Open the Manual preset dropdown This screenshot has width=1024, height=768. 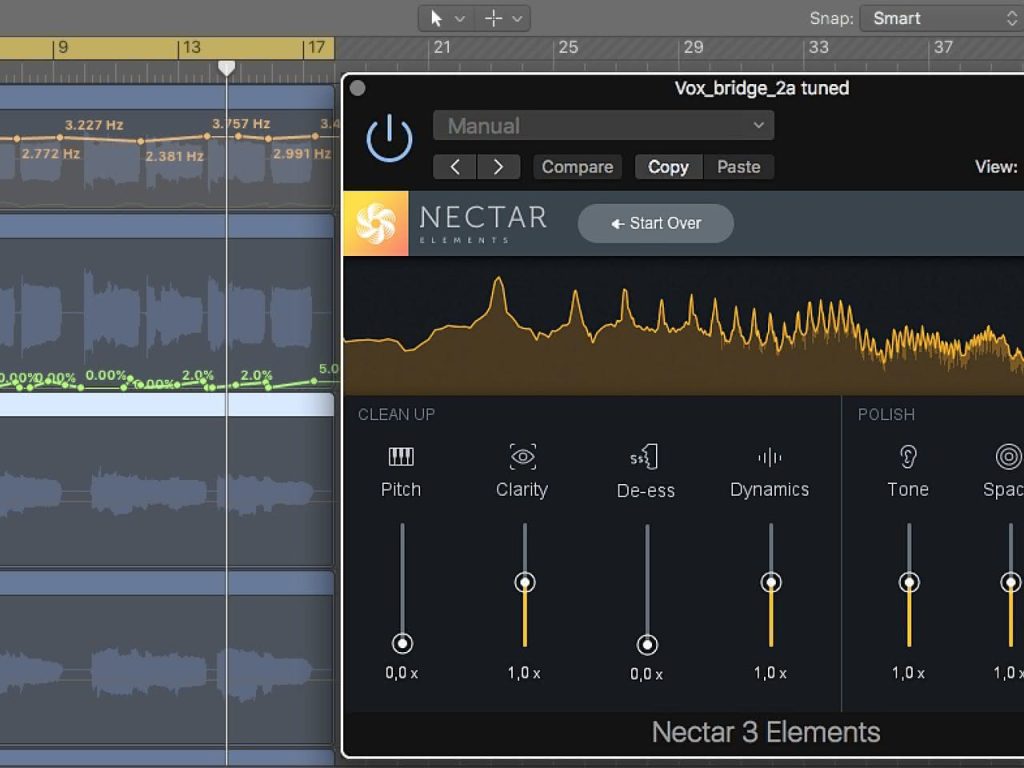[603, 125]
